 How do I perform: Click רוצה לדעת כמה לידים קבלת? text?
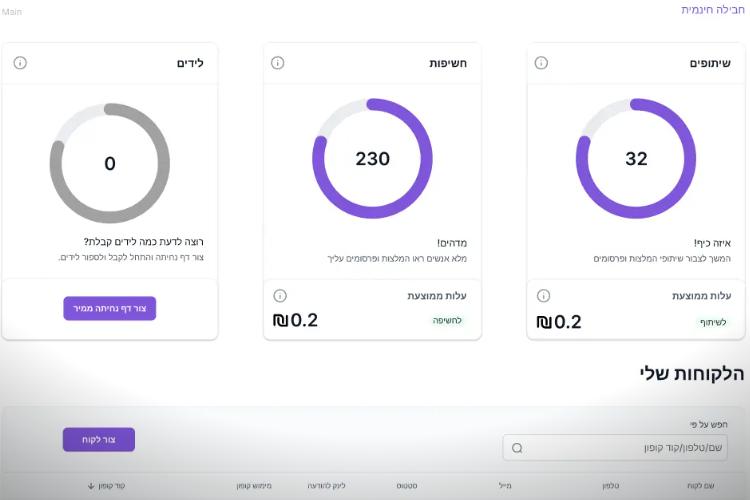[x=143, y=242]
